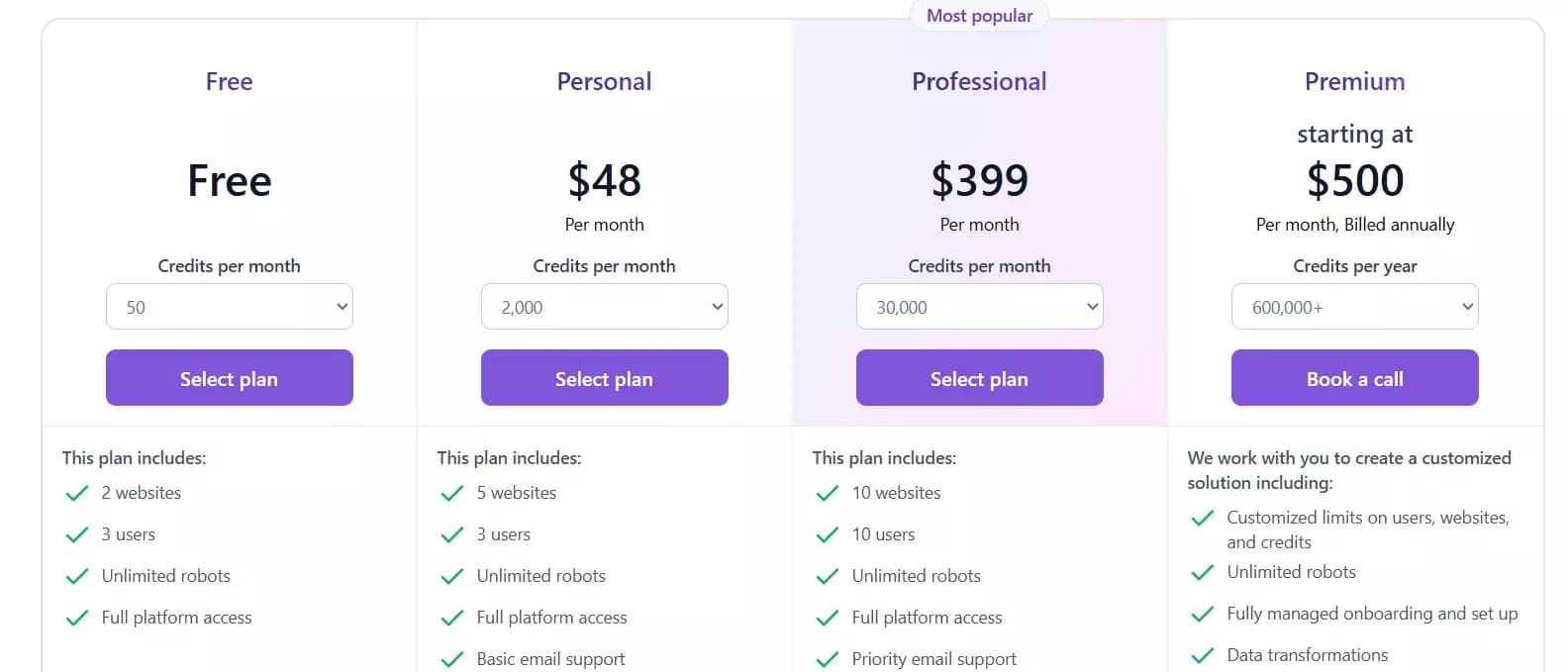1568x672 pixels.
Task: Open the Professional credits dropdown showing 30,000
Action: pyautogui.click(x=979, y=307)
